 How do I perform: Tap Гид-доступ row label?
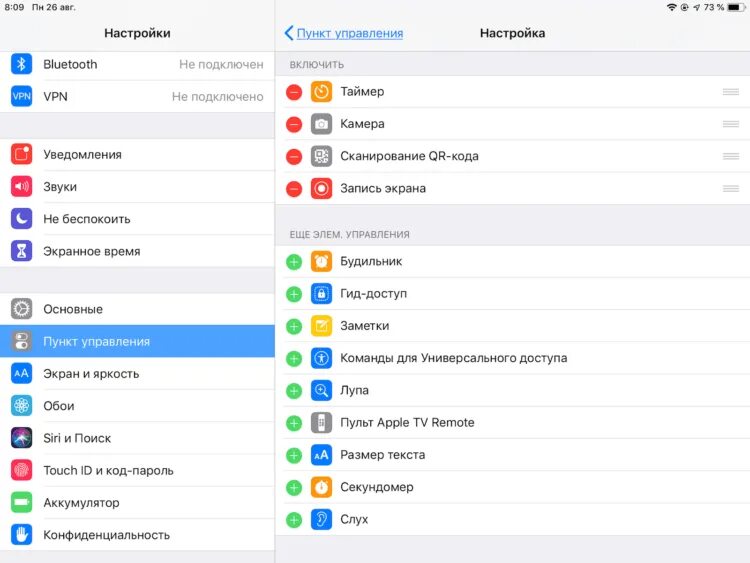(373, 294)
